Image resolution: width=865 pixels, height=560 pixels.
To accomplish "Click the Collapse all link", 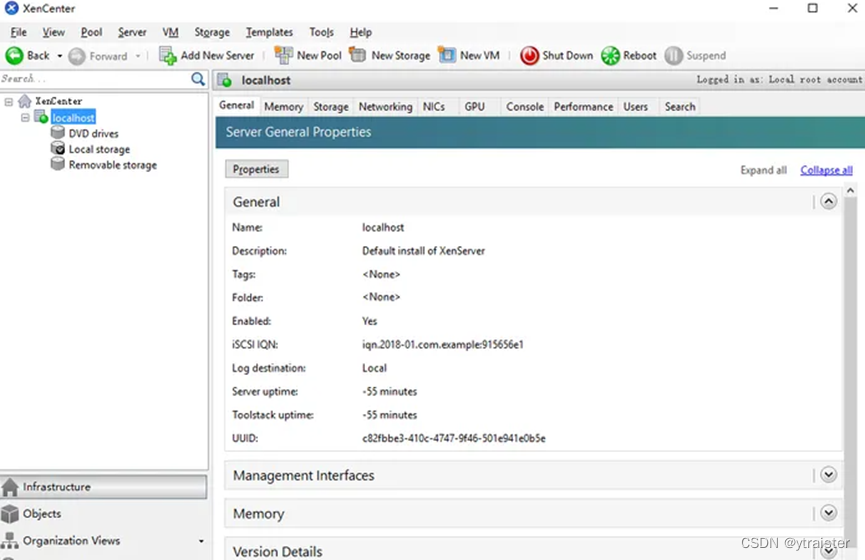I will pyautogui.click(x=826, y=170).
